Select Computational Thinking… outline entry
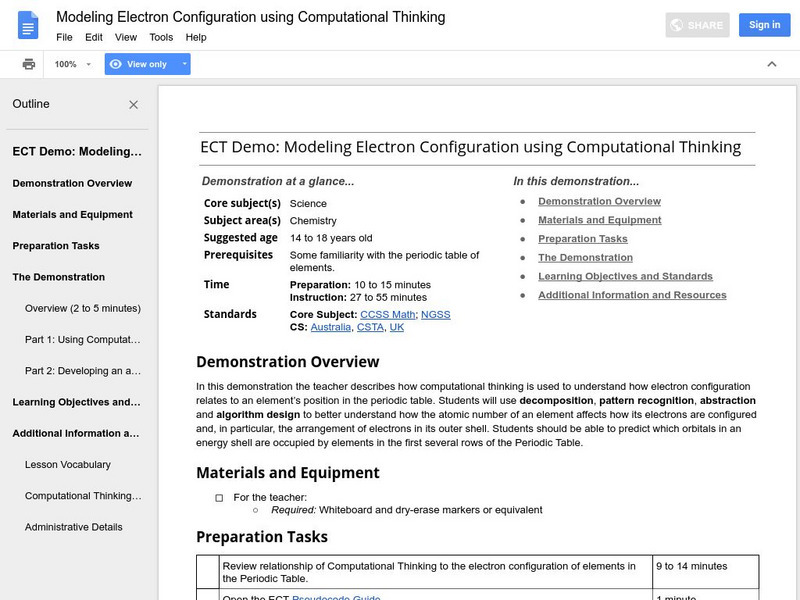Image resolution: width=800 pixels, height=600 pixels. (x=83, y=495)
